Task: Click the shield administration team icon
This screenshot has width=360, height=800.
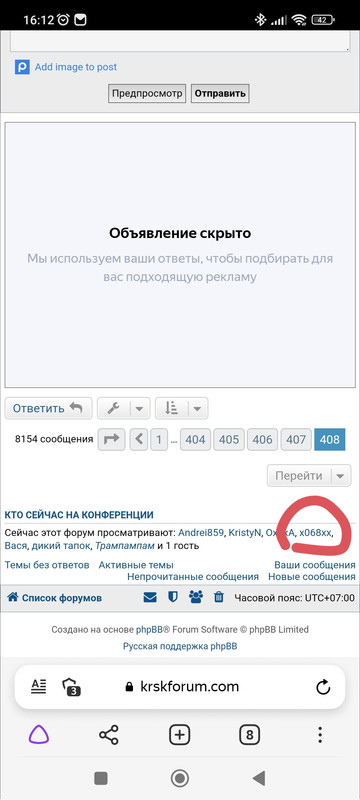Action: 173,597
